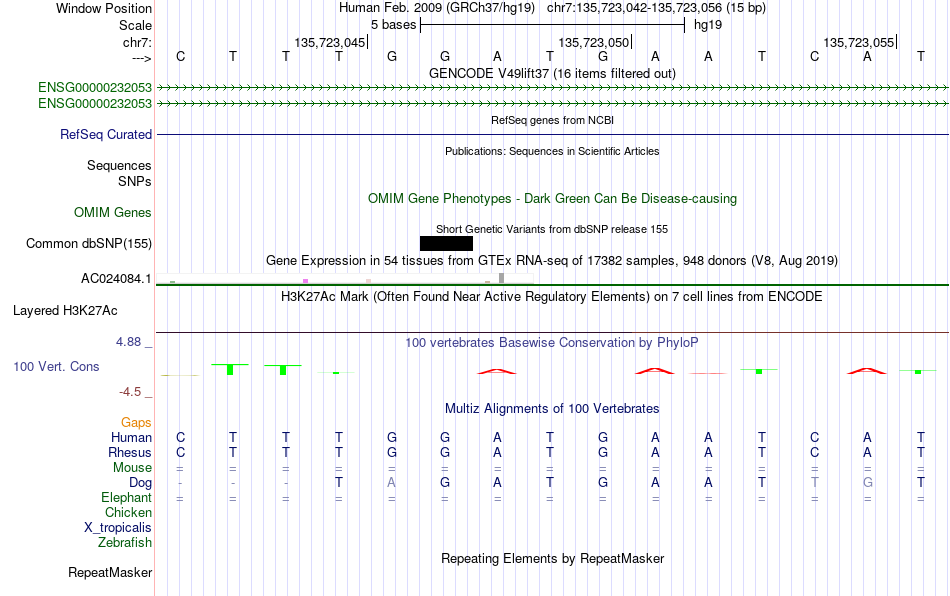
Task: Select the X_tropicalis species row label
Action: (x=118, y=528)
